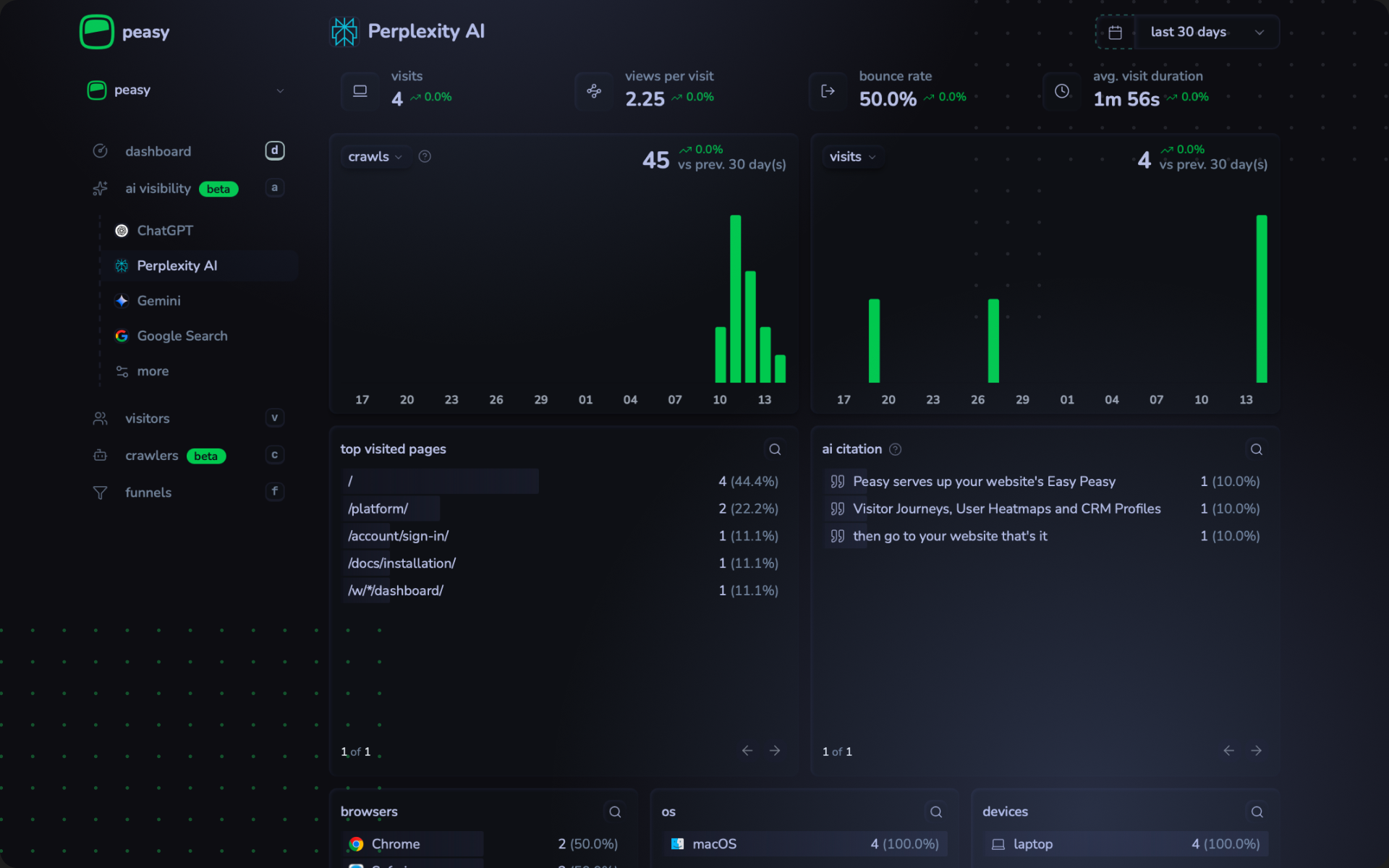Click the help icon beside crawls
This screenshot has height=868, width=1389.
pos(425,156)
